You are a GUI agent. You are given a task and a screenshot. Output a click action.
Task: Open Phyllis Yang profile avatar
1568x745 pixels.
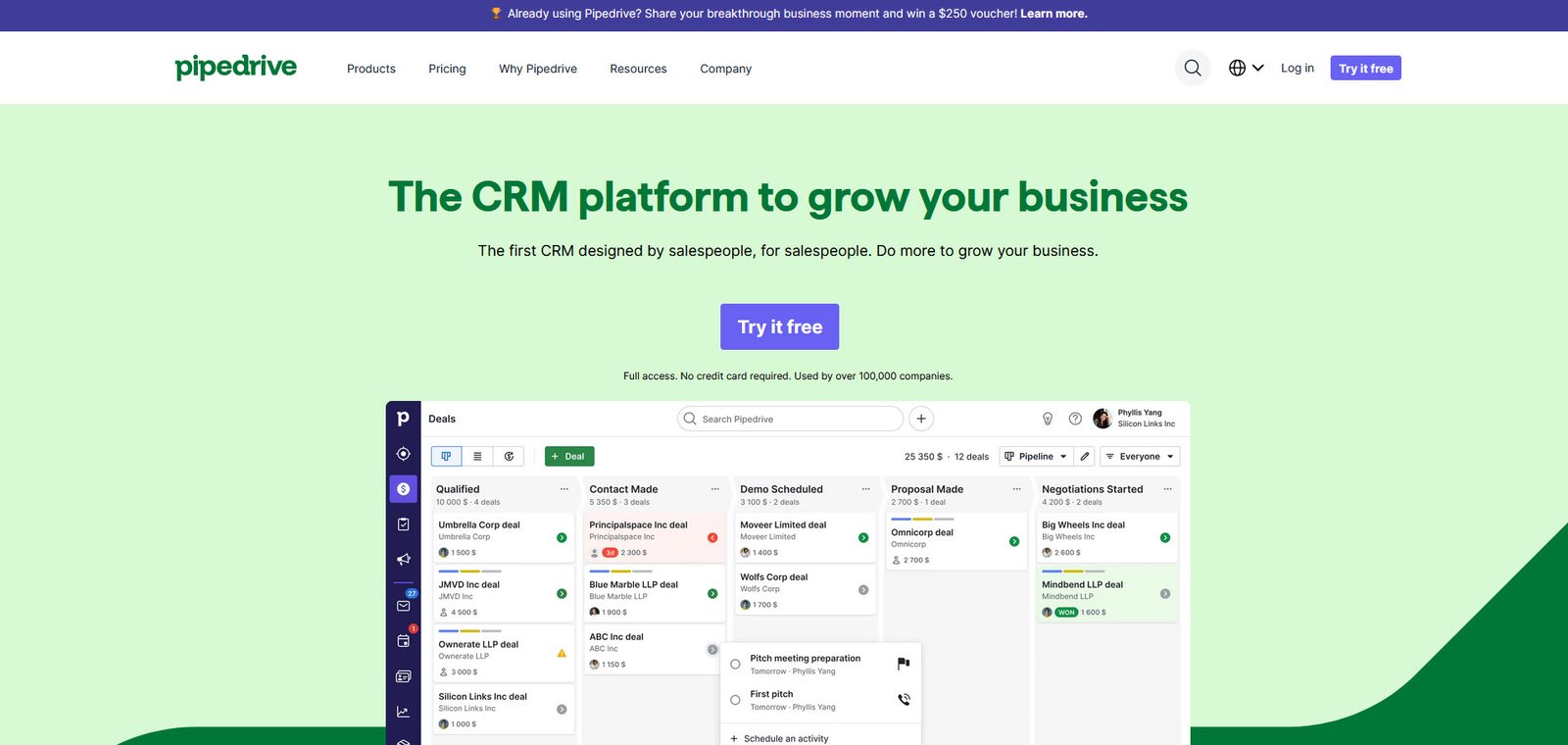[1102, 419]
